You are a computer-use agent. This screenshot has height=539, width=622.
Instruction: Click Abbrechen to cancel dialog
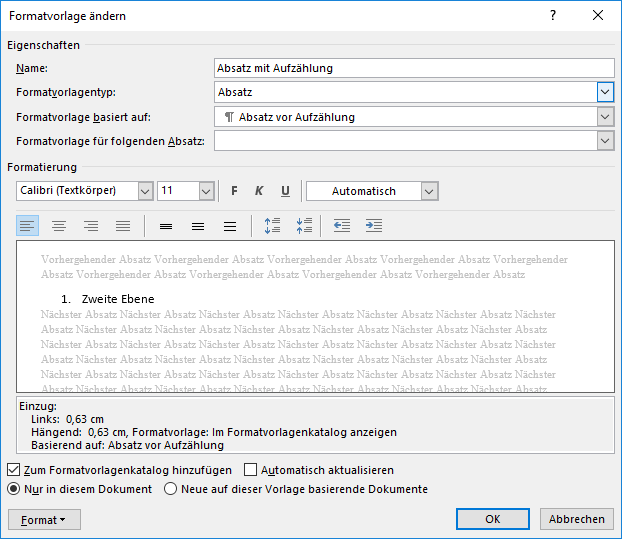[x=577, y=519]
